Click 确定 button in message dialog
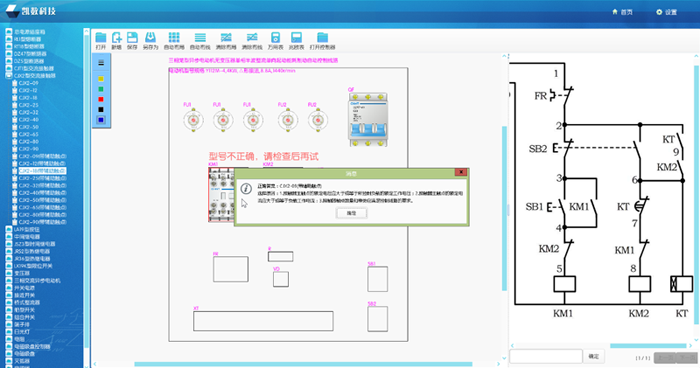The width and height of the screenshot is (700, 368). (351, 213)
